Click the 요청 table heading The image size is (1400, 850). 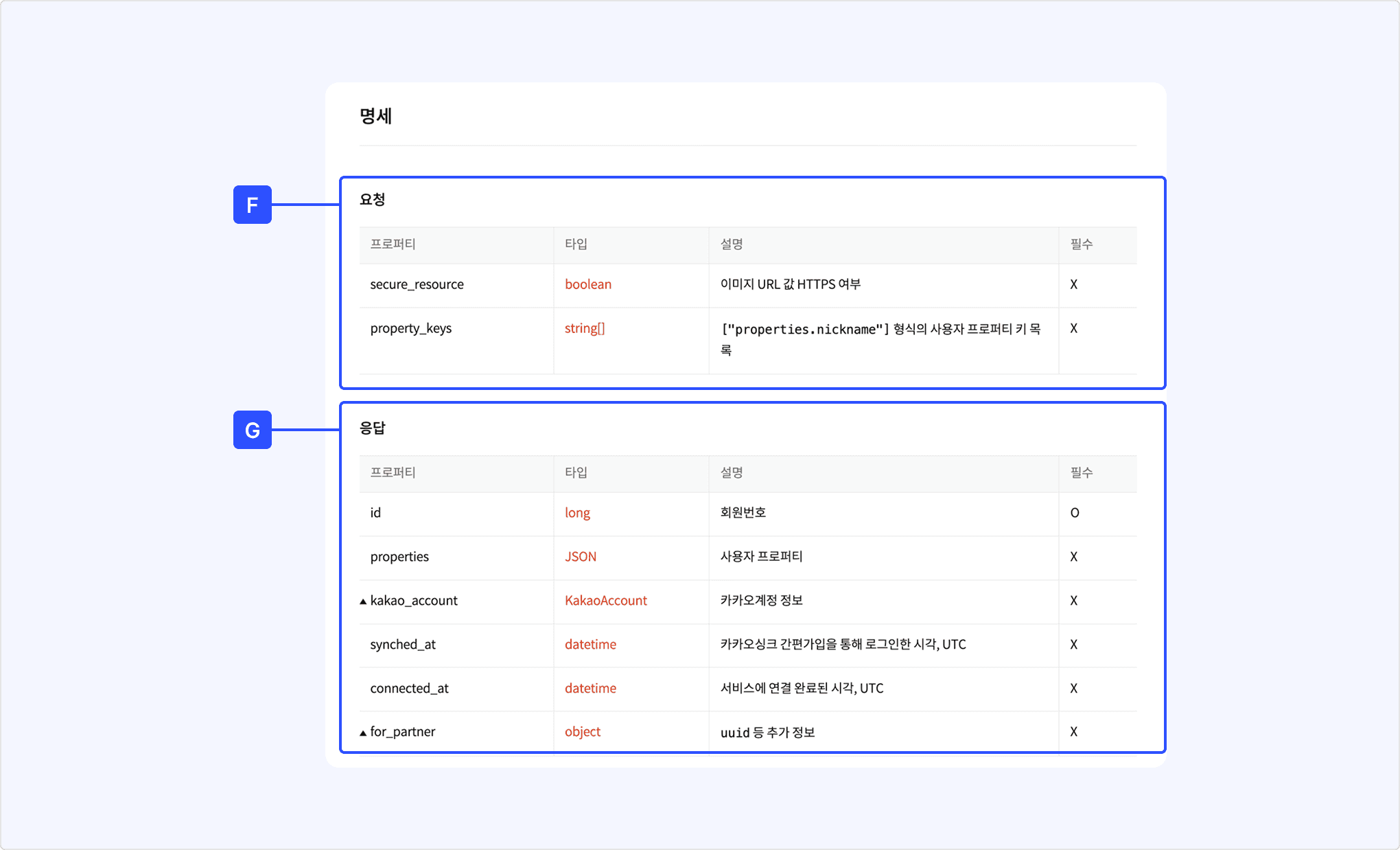[x=372, y=200]
